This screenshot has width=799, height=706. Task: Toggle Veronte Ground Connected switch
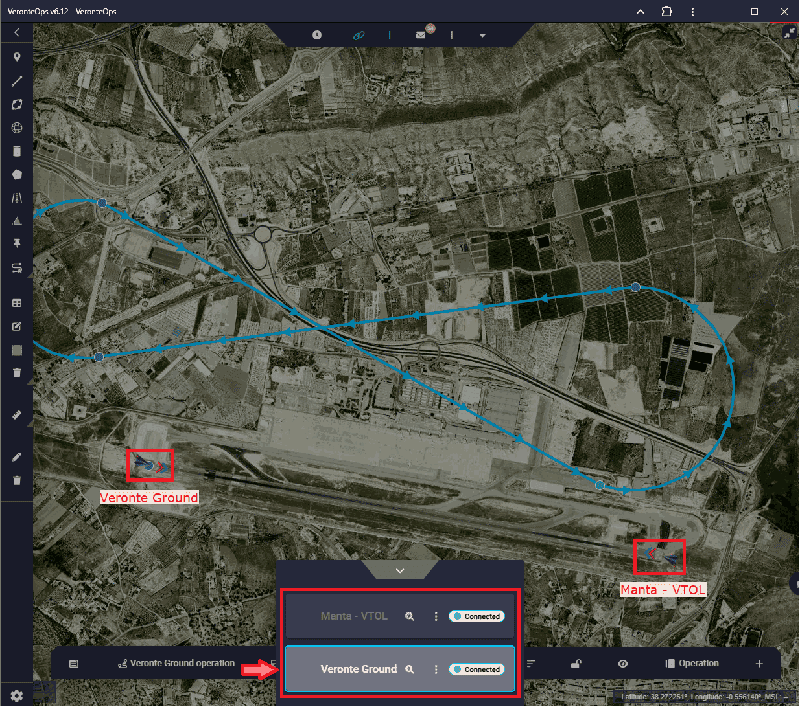(x=477, y=669)
